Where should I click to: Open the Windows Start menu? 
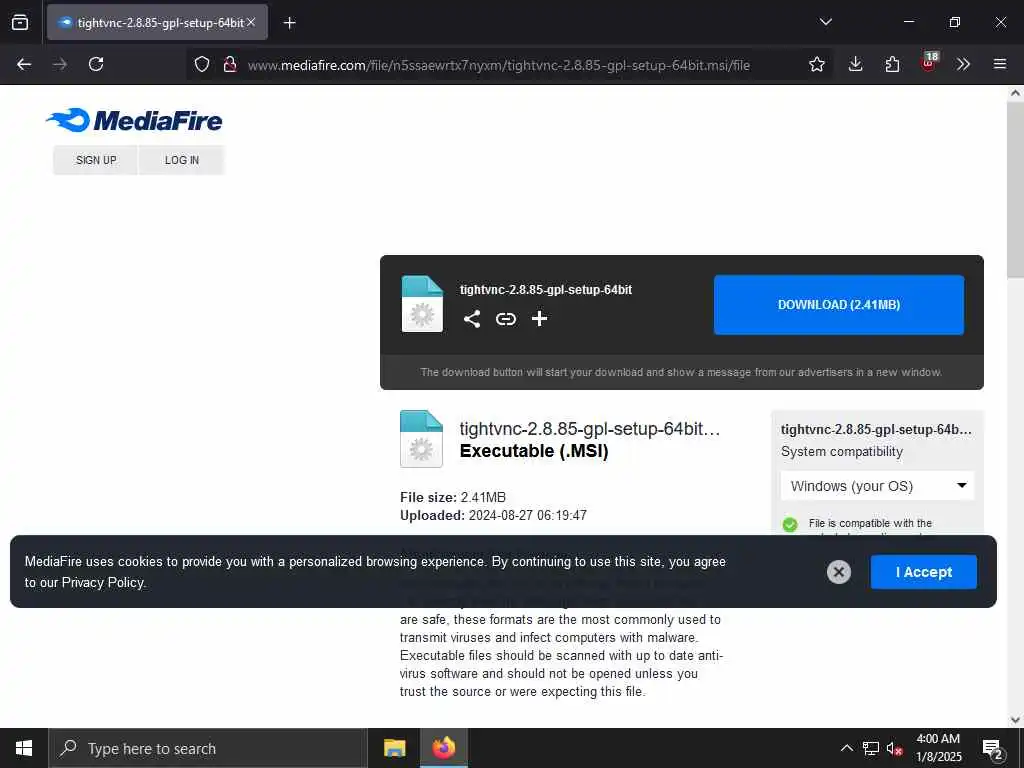pyautogui.click(x=24, y=748)
